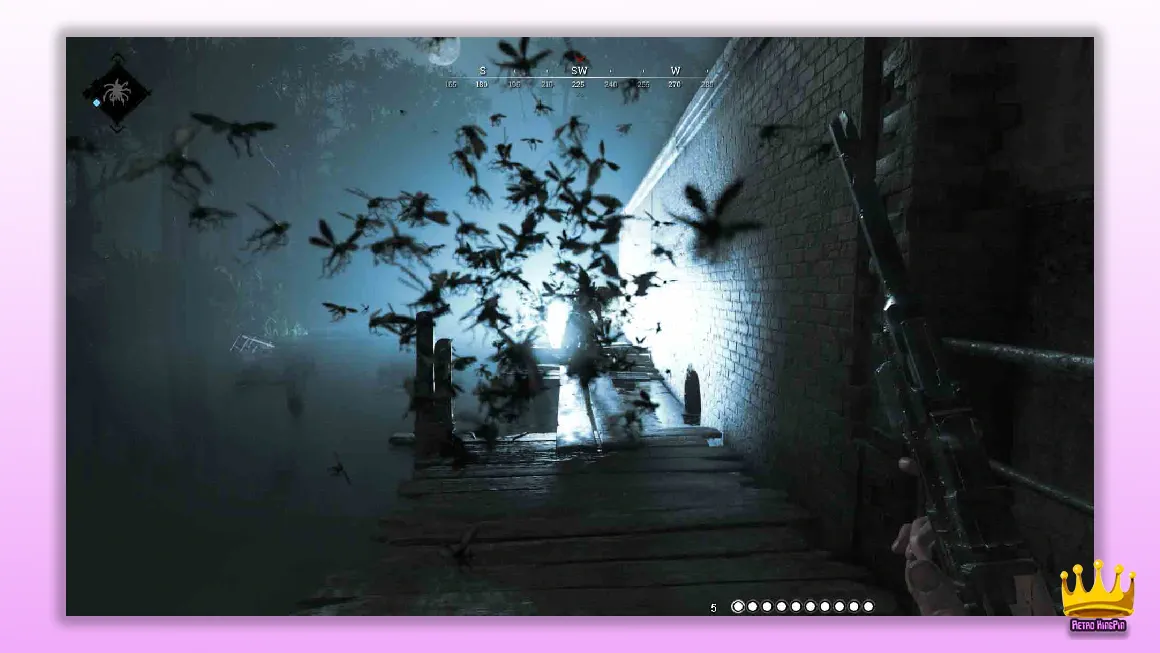This screenshot has width=1160, height=653.
Task: Click the 270 compass bearing value
Action: pyautogui.click(x=674, y=84)
